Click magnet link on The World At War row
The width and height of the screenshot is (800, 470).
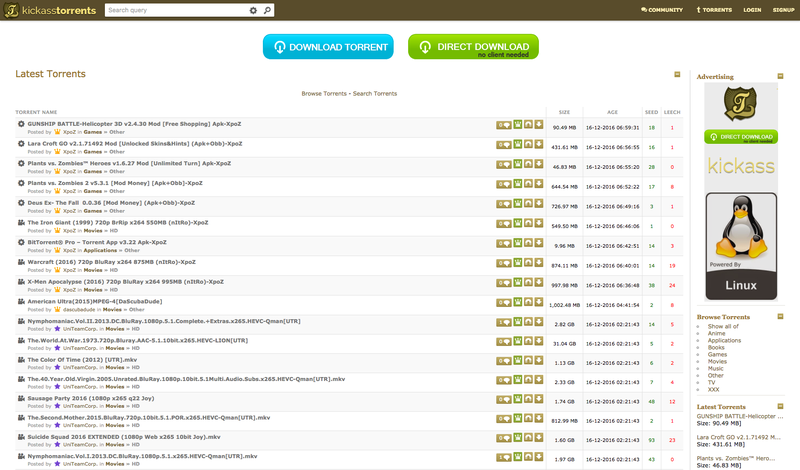pyautogui.click(x=529, y=341)
